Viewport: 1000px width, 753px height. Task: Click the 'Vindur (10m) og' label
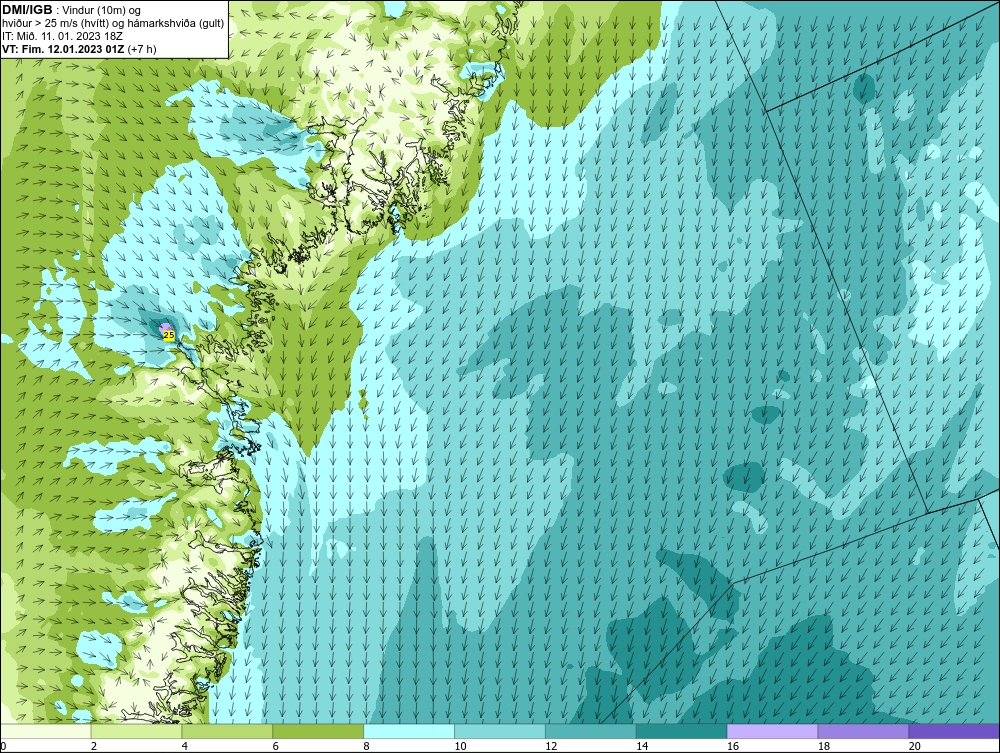pyautogui.click(x=103, y=11)
